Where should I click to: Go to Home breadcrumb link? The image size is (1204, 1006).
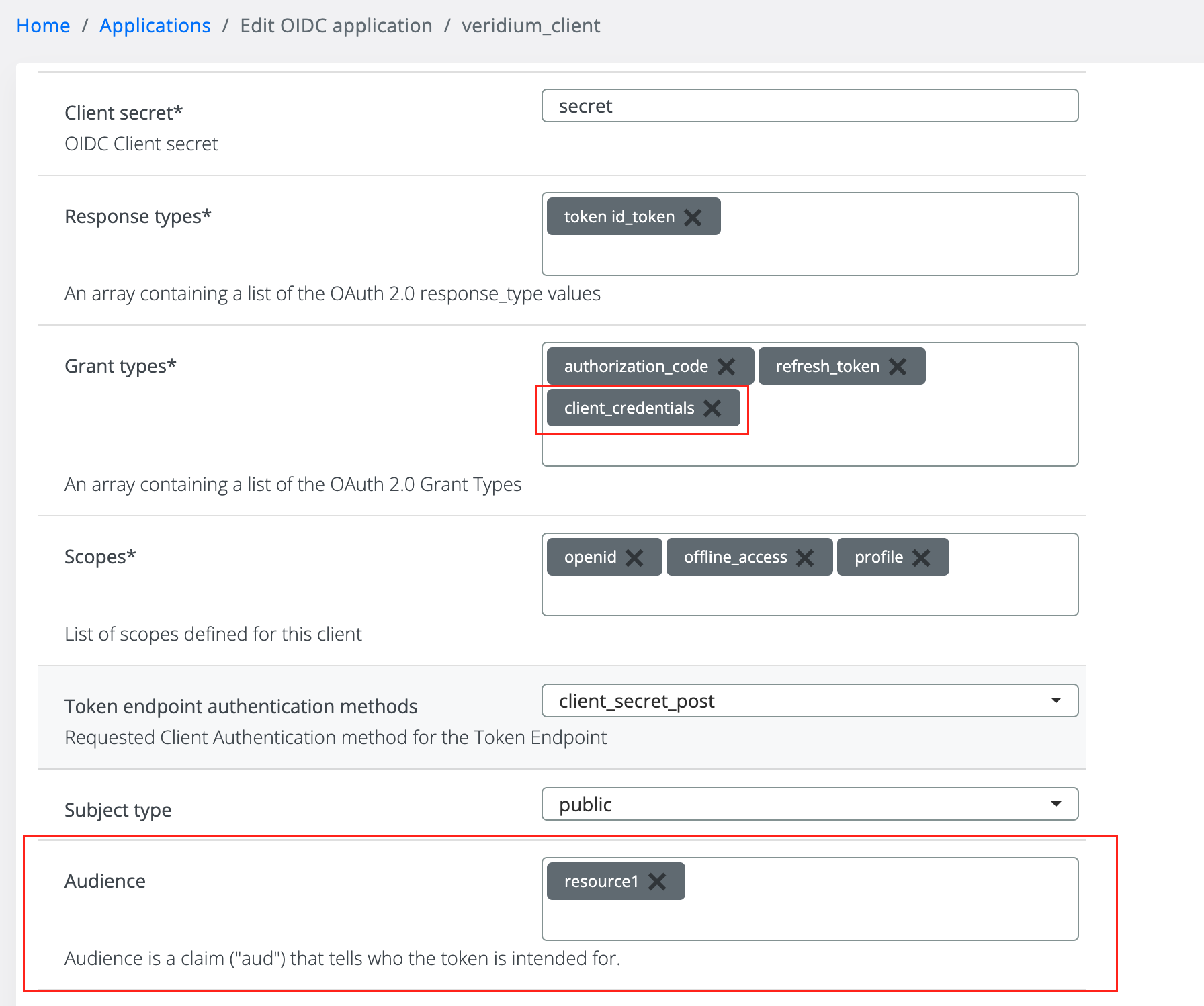click(43, 26)
